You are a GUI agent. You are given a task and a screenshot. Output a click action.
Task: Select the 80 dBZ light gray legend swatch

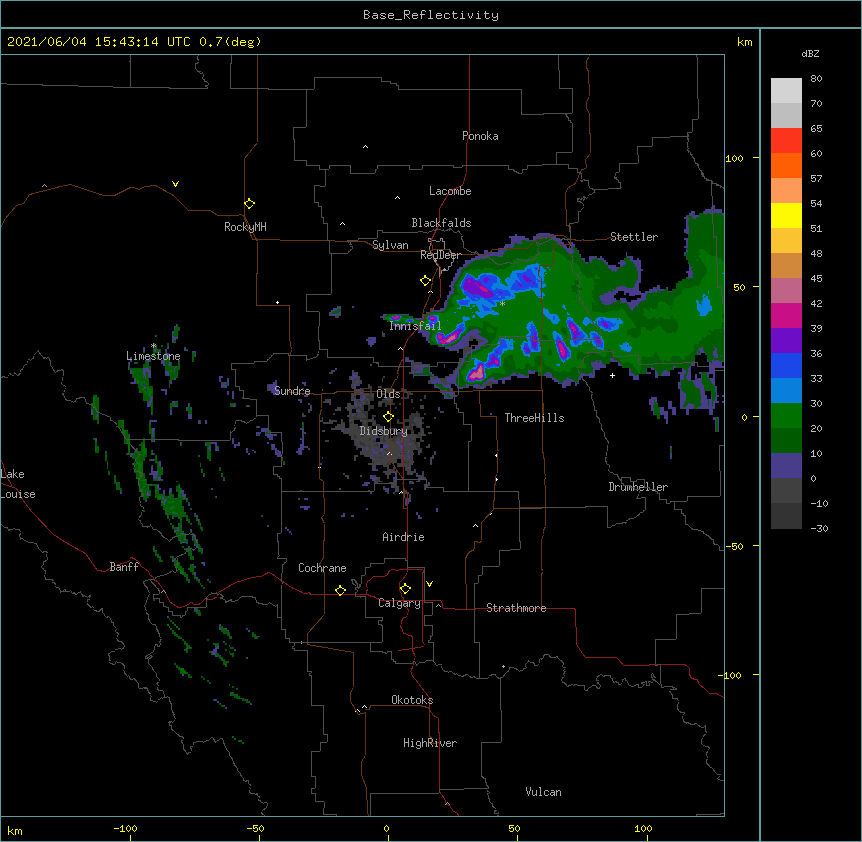point(786,91)
